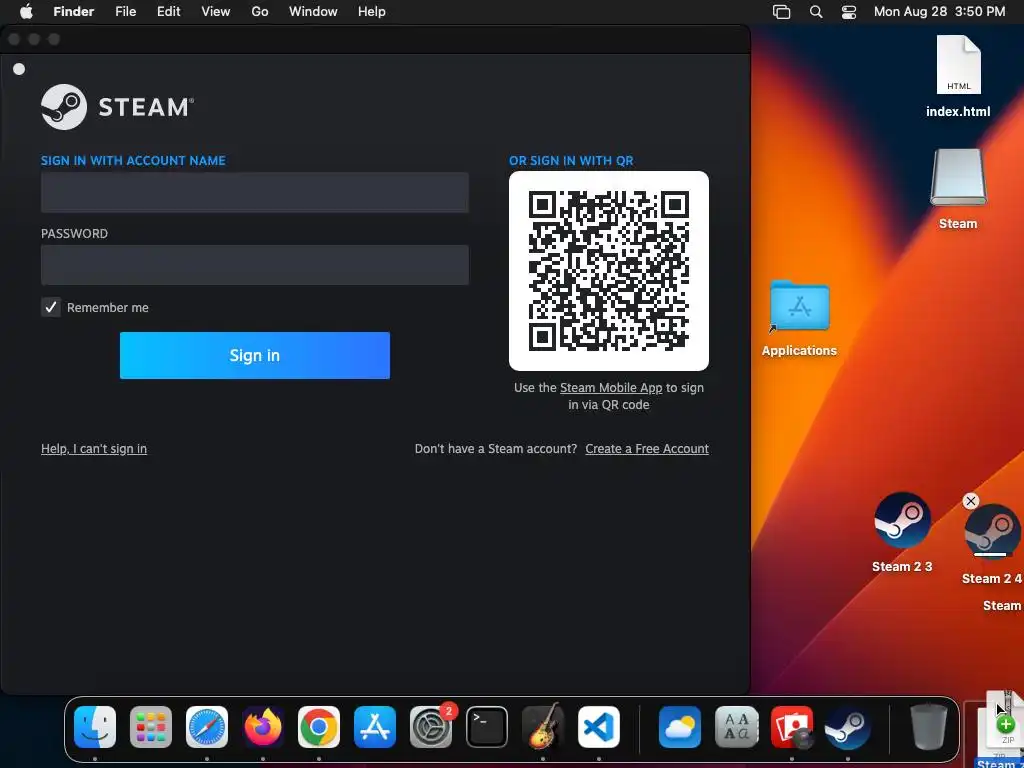This screenshot has height=768, width=1024.
Task: Open the Window menu
Action: 313,11
